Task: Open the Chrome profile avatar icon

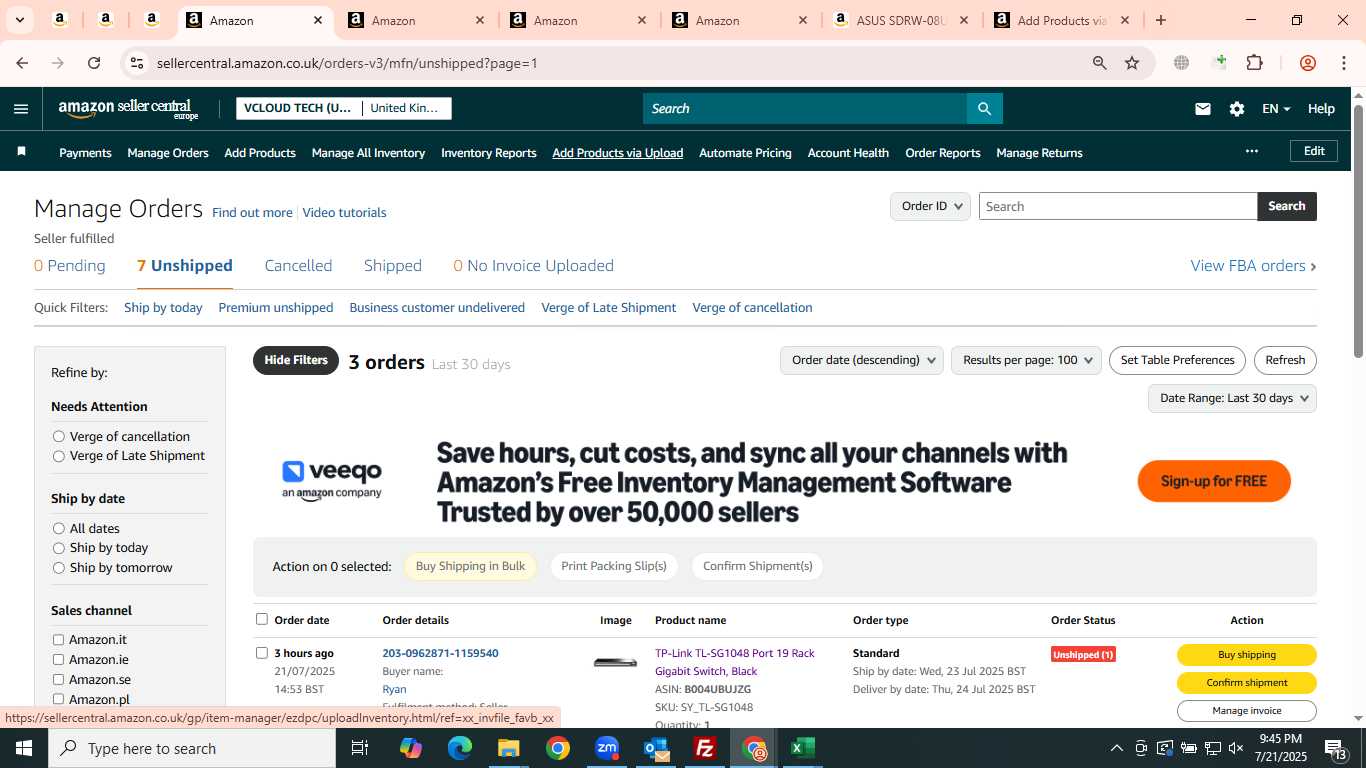Action: [x=1307, y=63]
